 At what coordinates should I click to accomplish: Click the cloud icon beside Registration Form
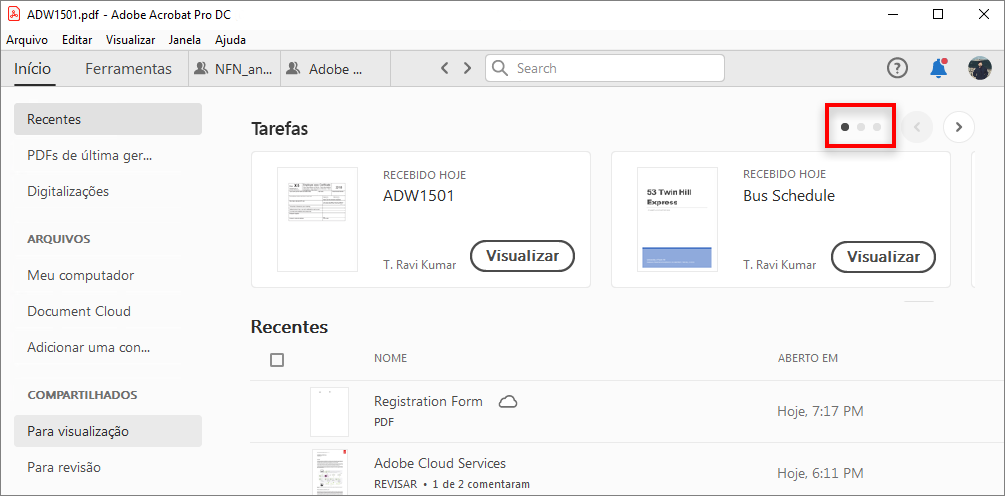[x=508, y=402]
